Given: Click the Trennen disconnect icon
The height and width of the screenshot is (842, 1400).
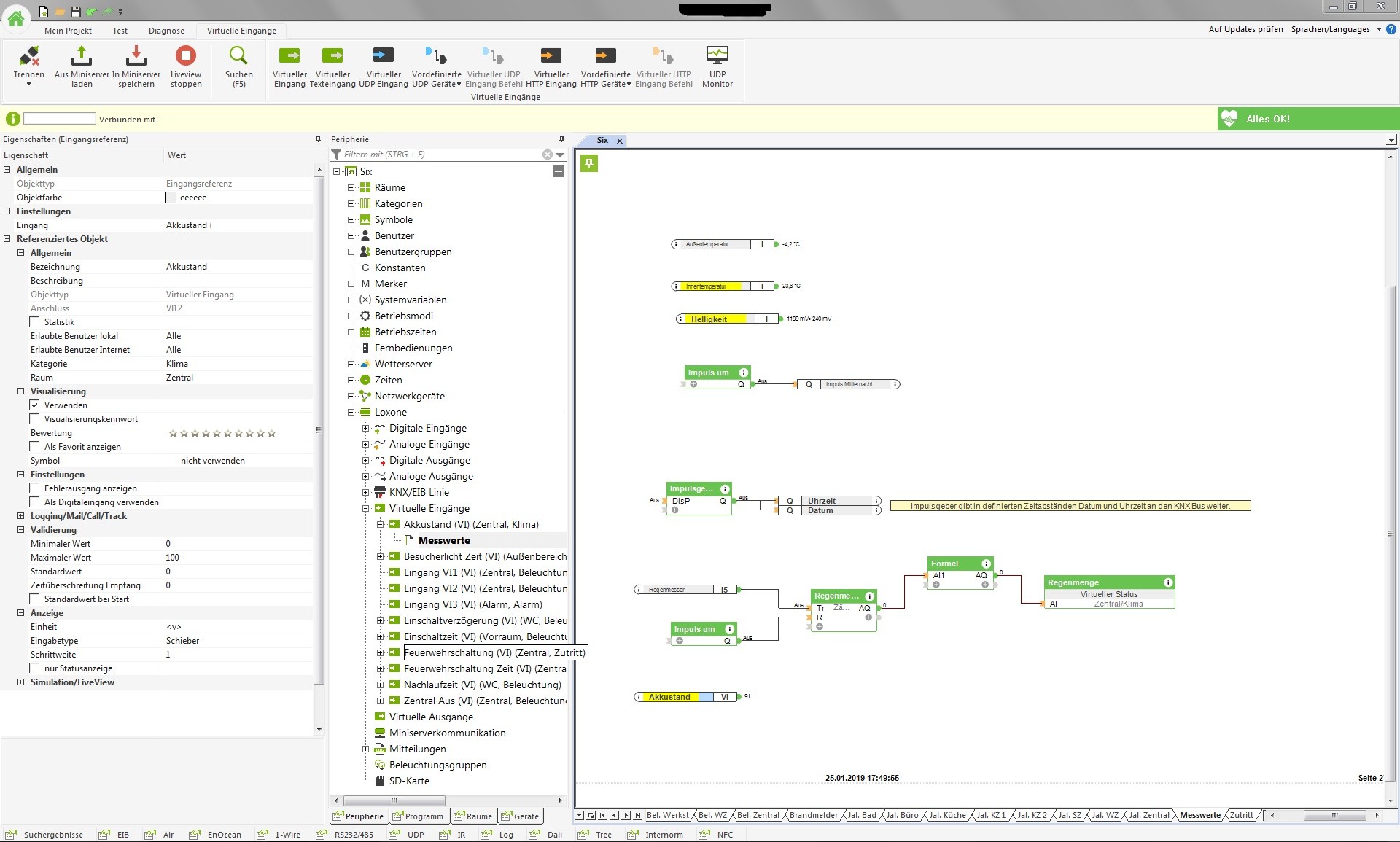Looking at the screenshot, I should click(x=29, y=56).
